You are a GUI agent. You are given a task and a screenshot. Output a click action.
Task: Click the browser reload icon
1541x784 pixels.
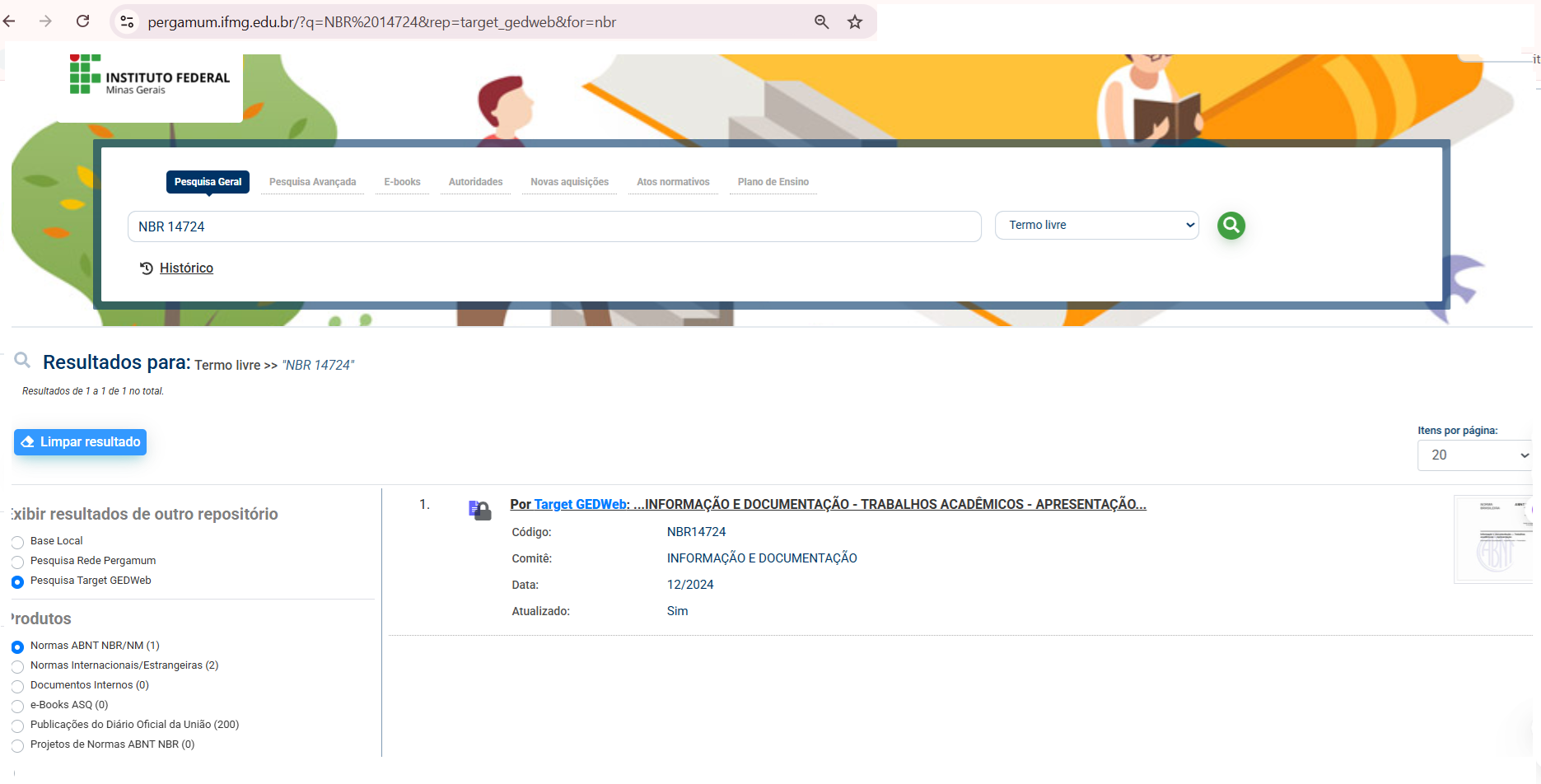[x=83, y=21]
